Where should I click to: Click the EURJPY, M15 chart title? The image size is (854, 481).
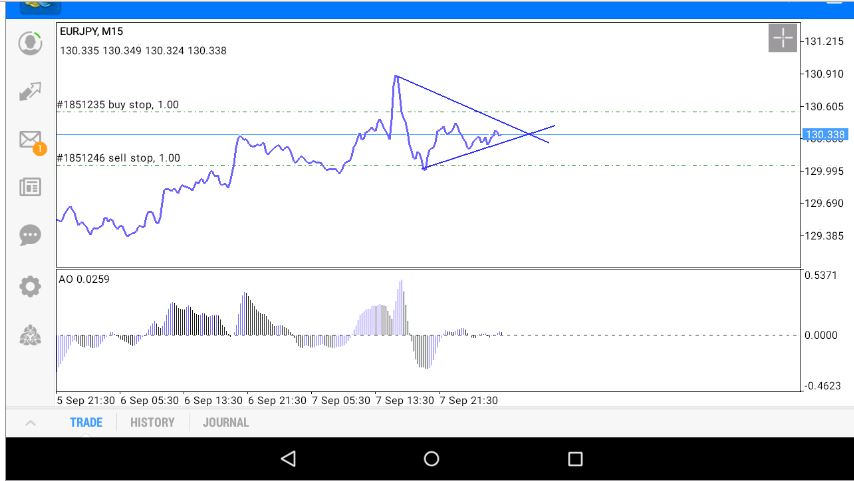pyautogui.click(x=92, y=32)
